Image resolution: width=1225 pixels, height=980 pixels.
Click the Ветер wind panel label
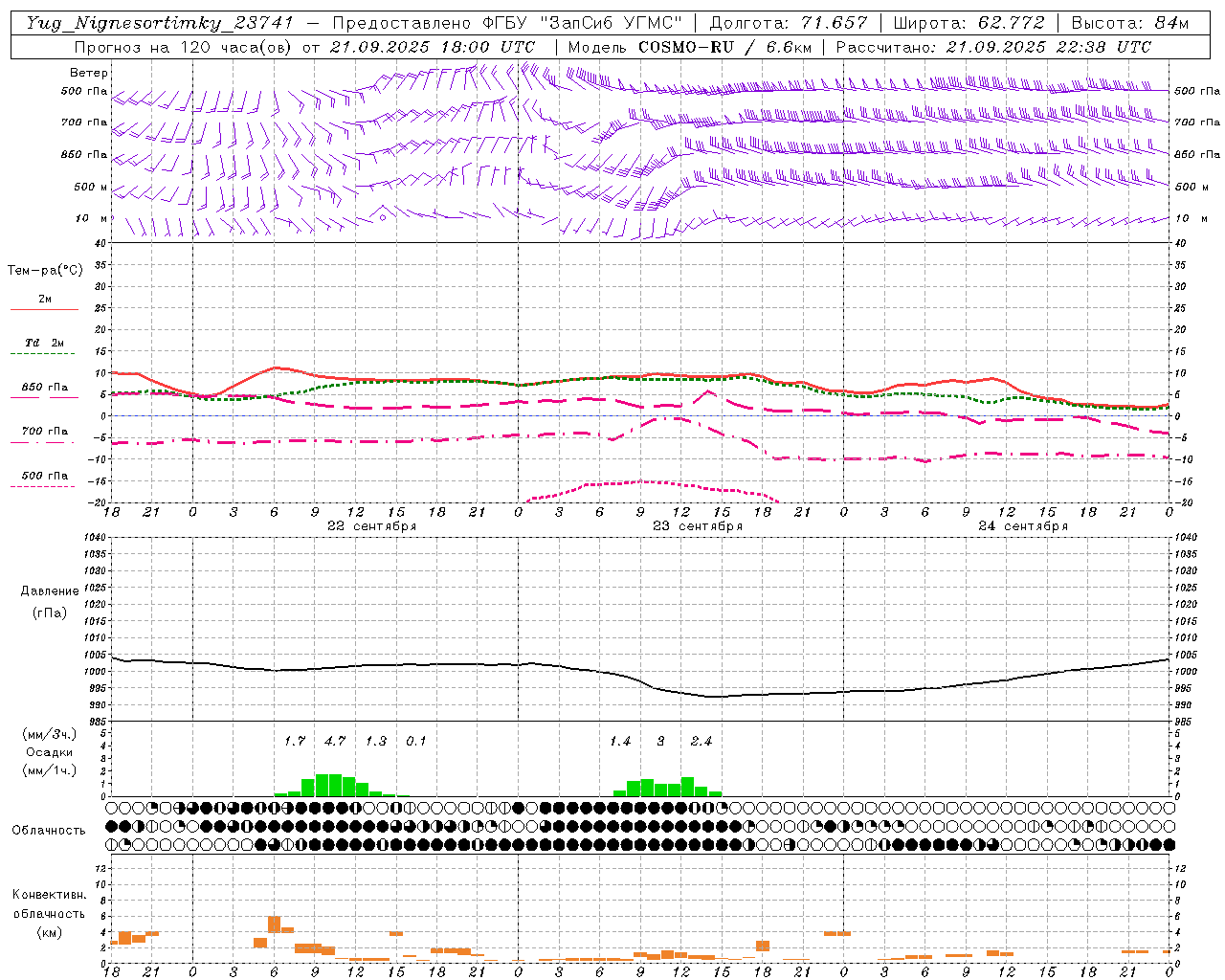(89, 73)
